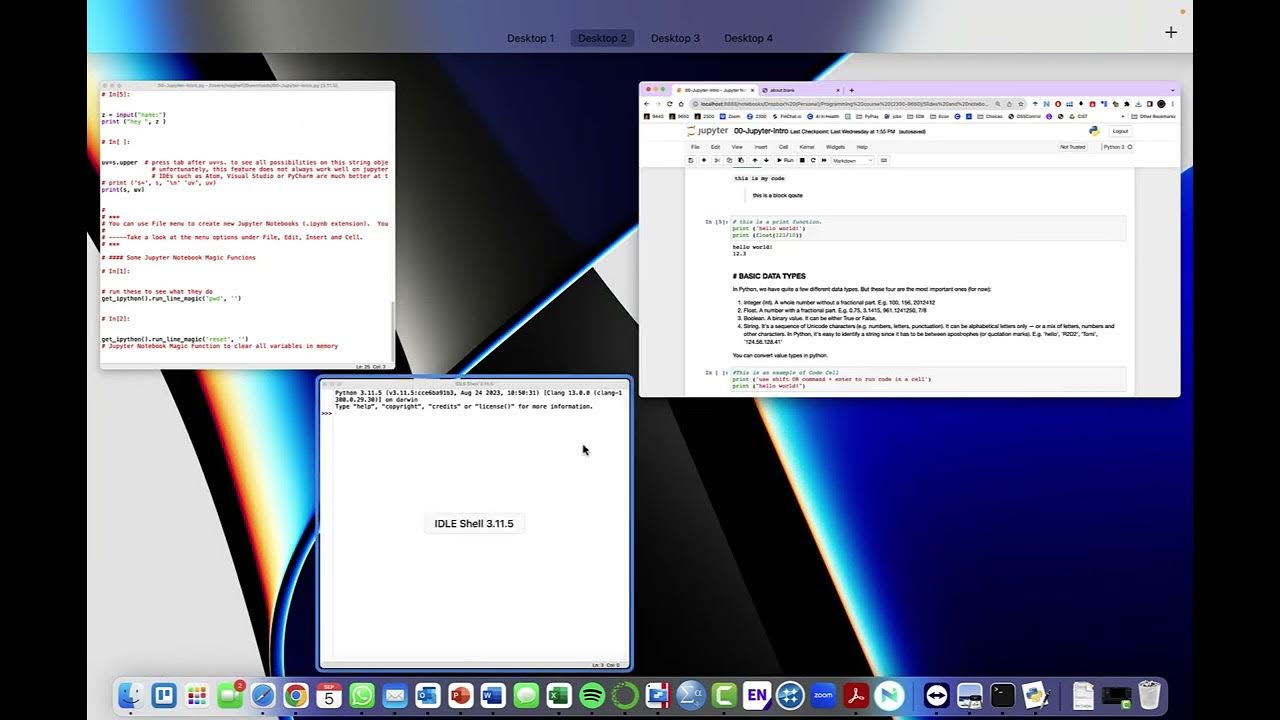Open the File menu in Jupyter
The width and height of the screenshot is (1280, 720).
pos(695,147)
